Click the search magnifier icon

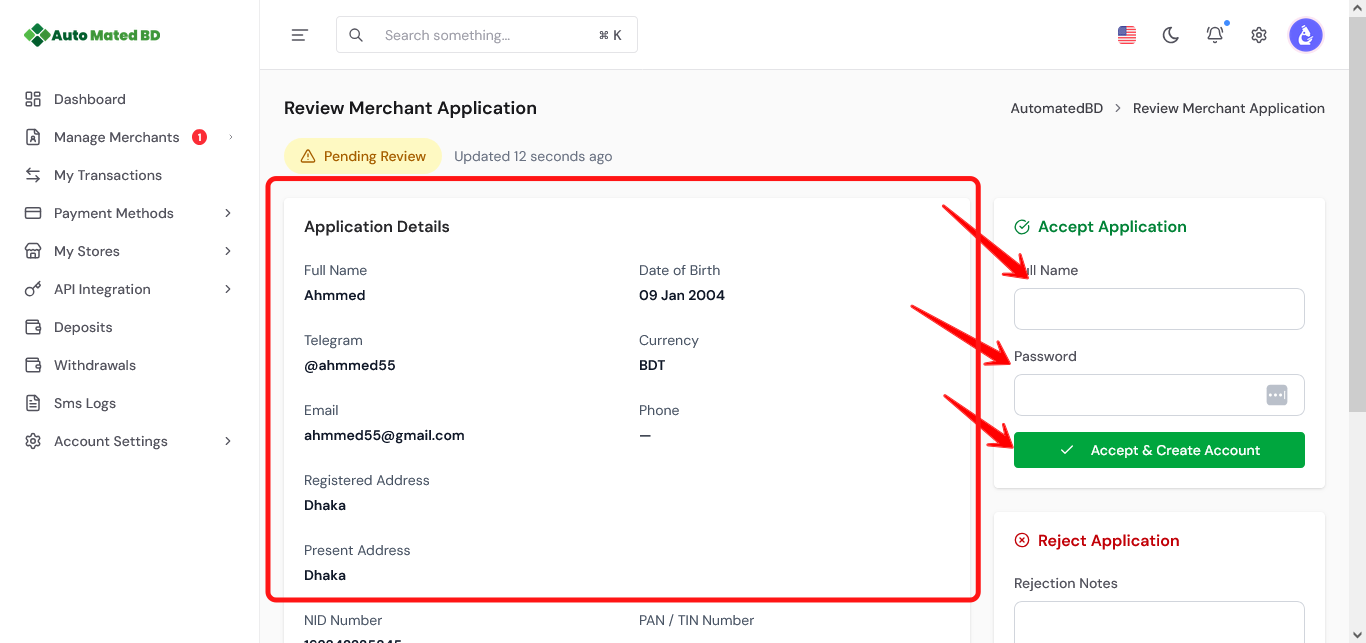tap(356, 34)
